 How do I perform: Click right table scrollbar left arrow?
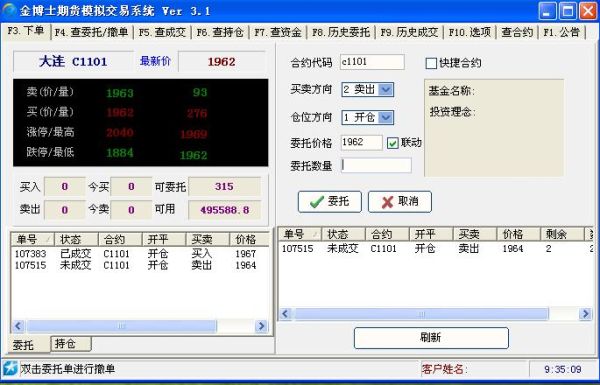click(285, 314)
